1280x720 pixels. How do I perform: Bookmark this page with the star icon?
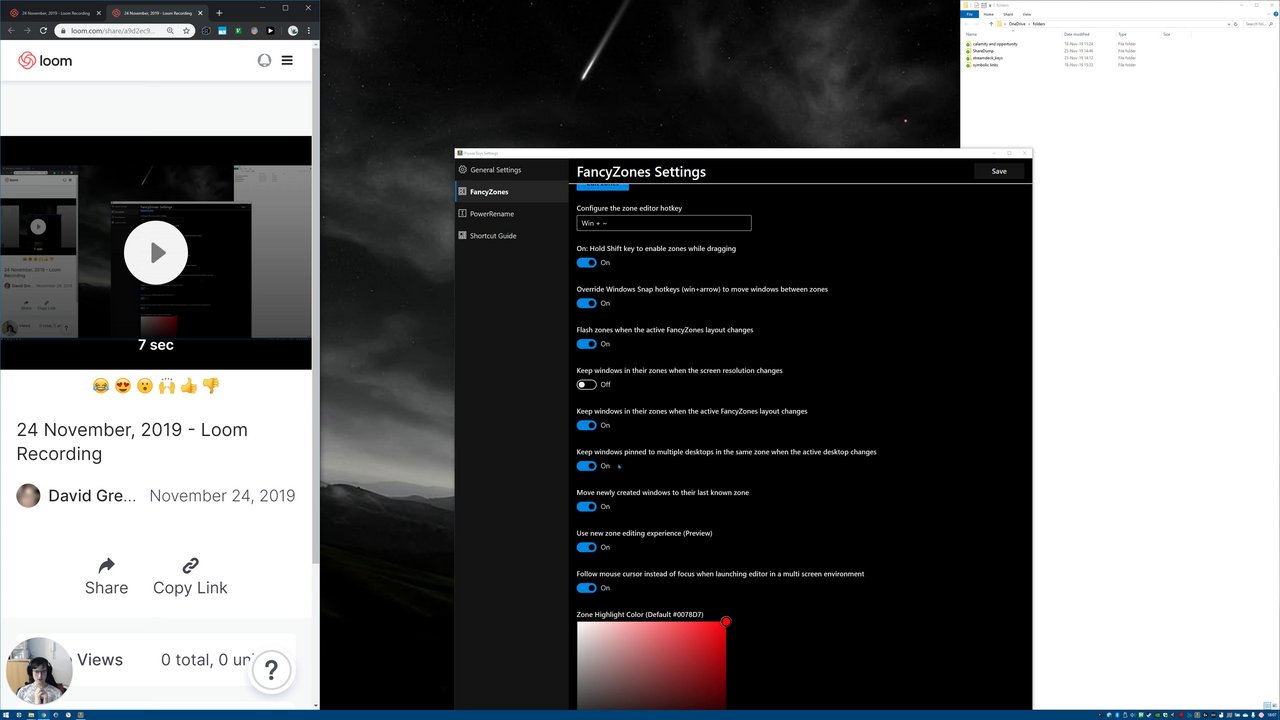186,31
